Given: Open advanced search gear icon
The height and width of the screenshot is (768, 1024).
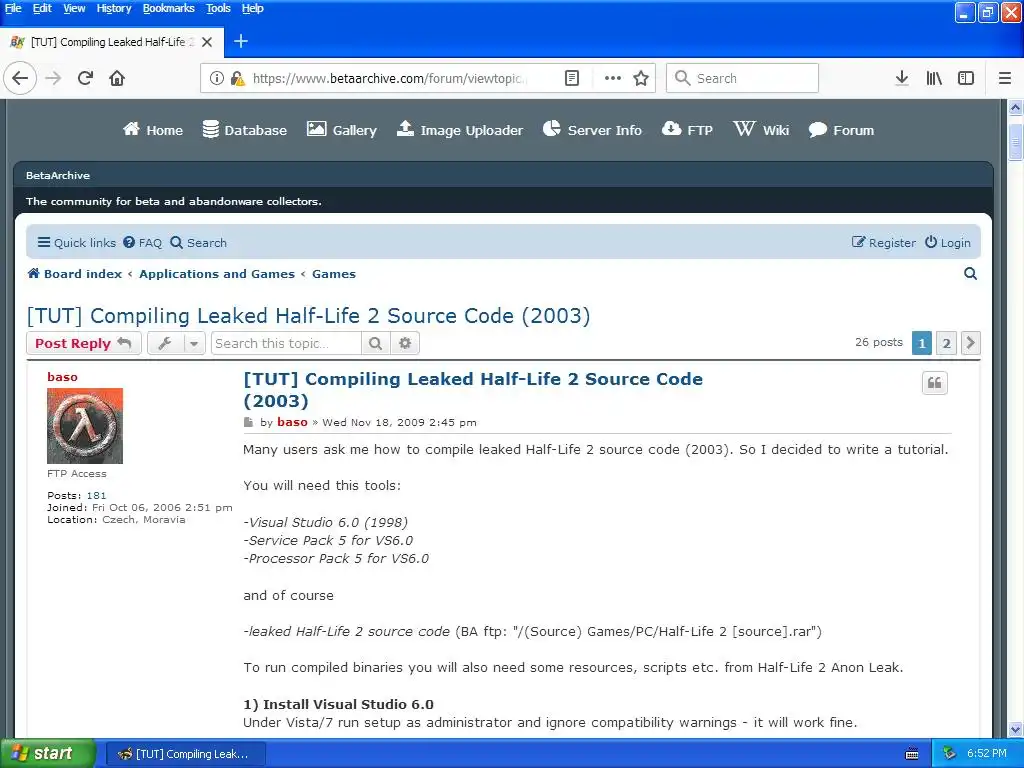Looking at the screenshot, I should [405, 343].
